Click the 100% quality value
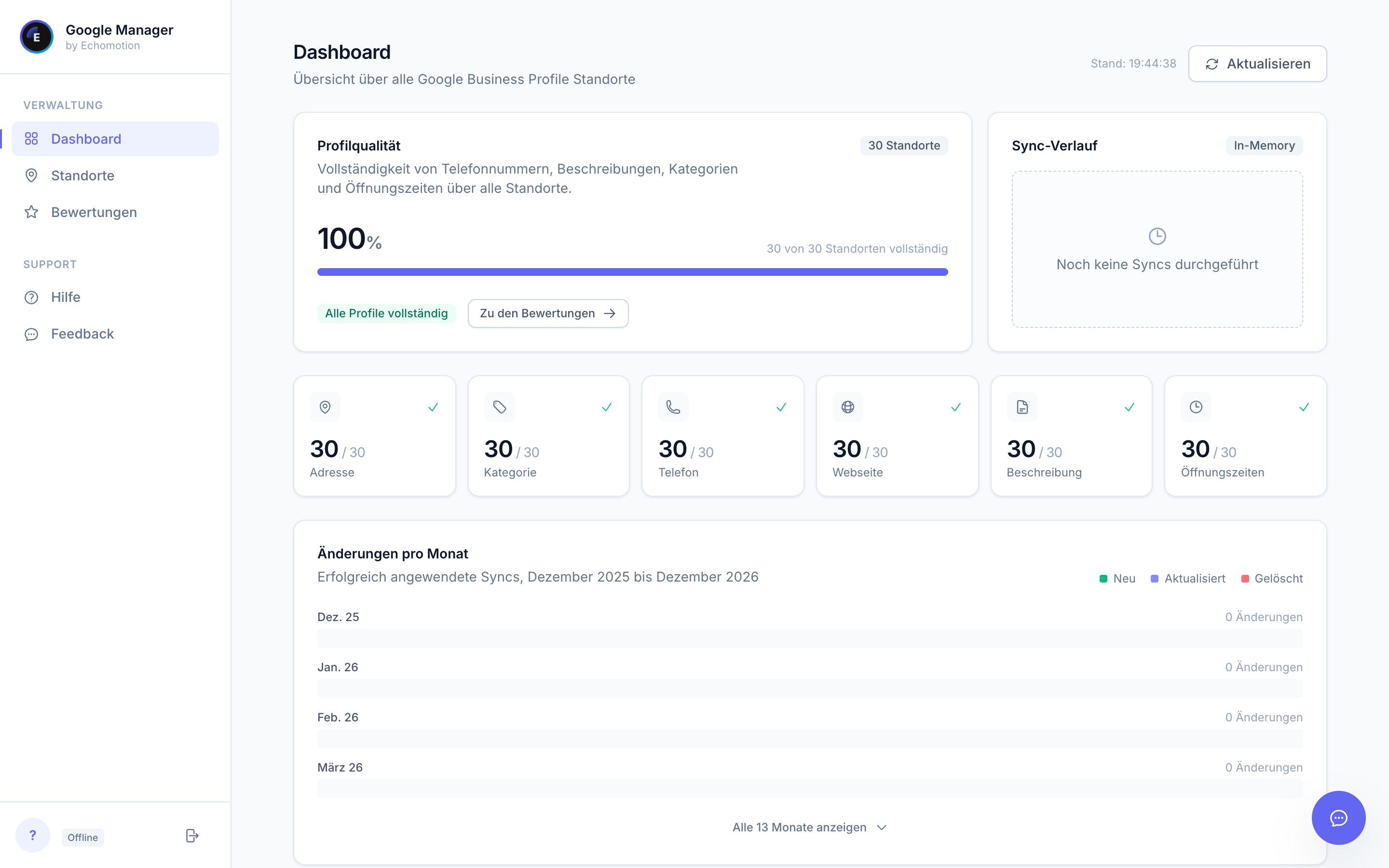 350,239
